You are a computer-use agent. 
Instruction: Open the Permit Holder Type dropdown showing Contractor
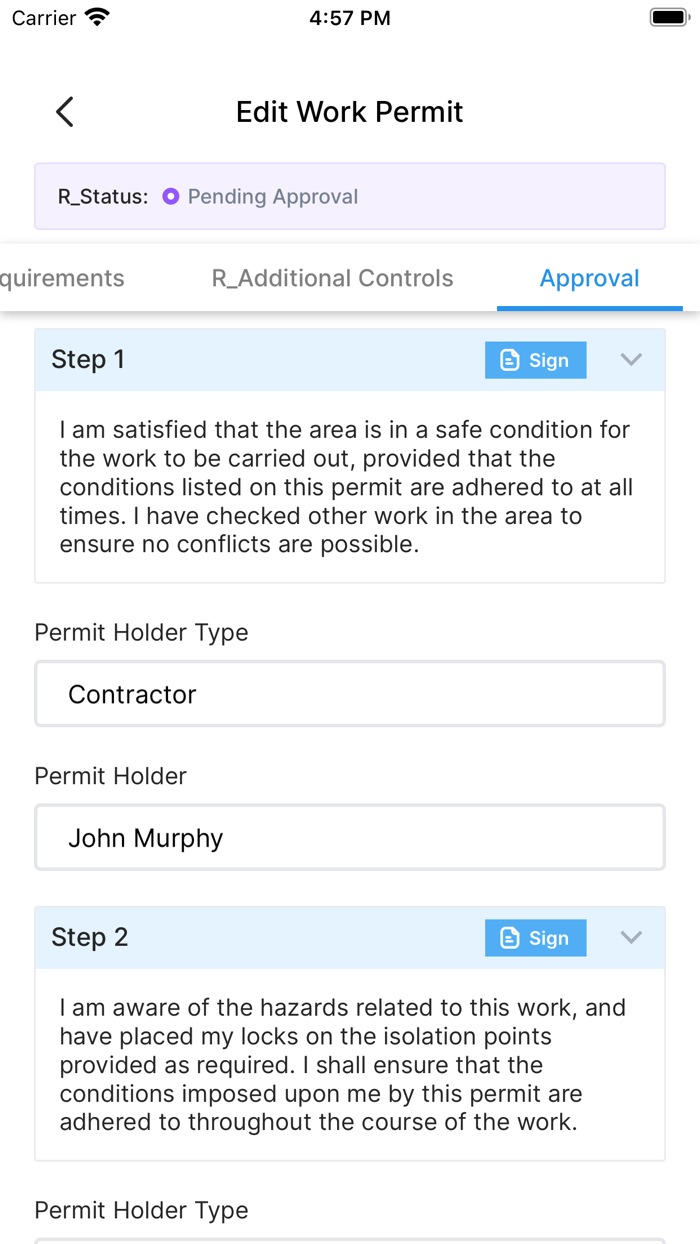tap(350, 694)
